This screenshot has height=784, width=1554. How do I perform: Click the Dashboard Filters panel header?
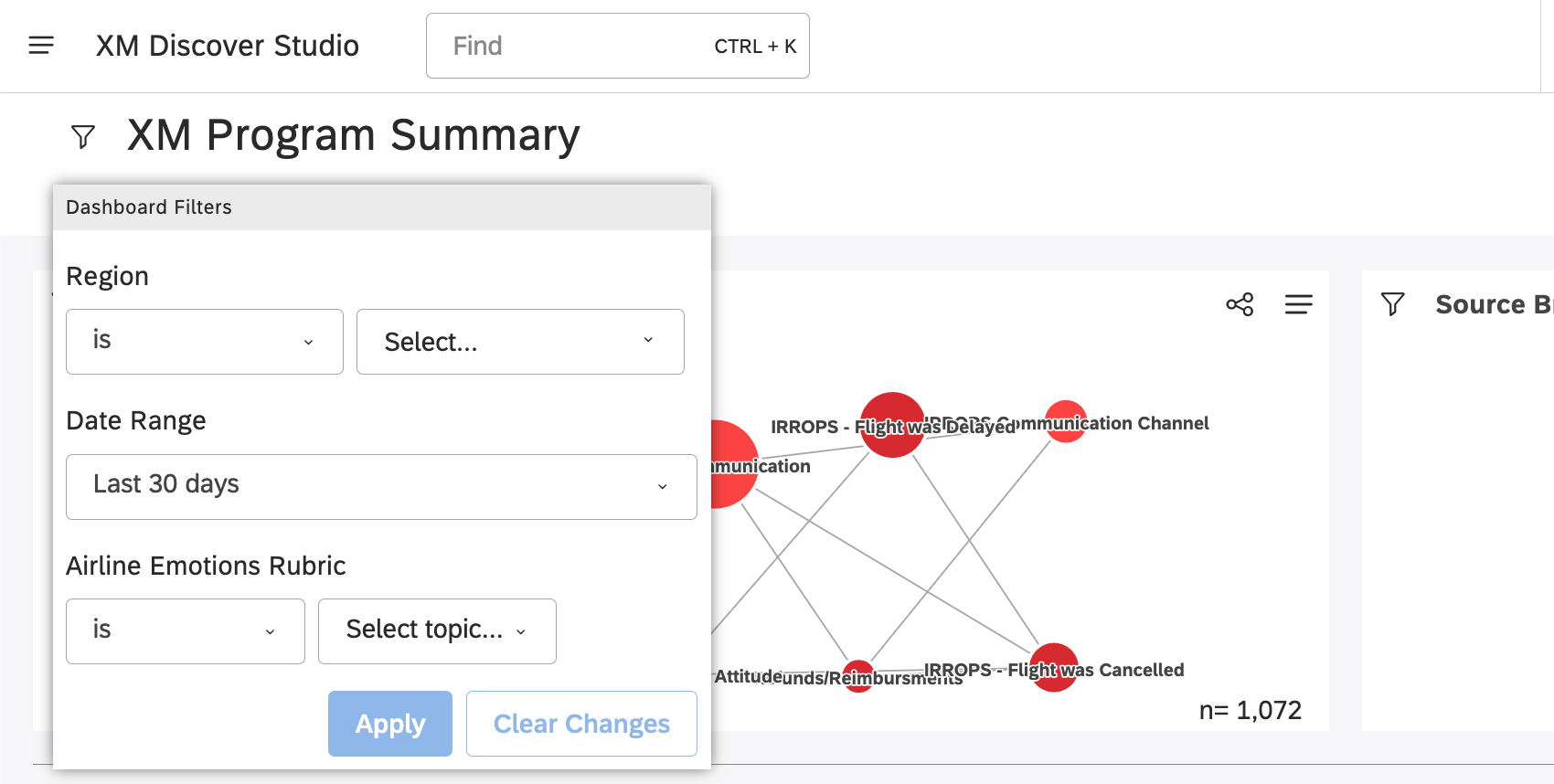coord(148,207)
